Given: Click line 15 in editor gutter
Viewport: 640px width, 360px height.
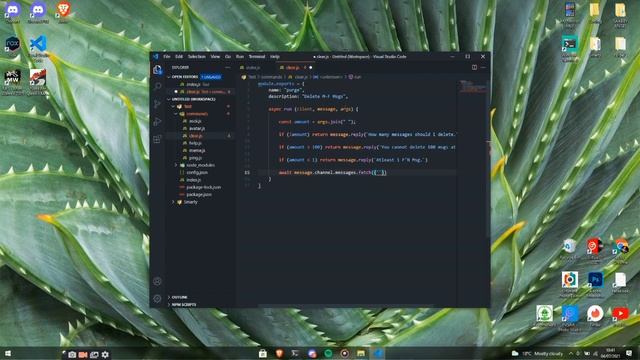Looking at the screenshot, I should coord(247,172).
